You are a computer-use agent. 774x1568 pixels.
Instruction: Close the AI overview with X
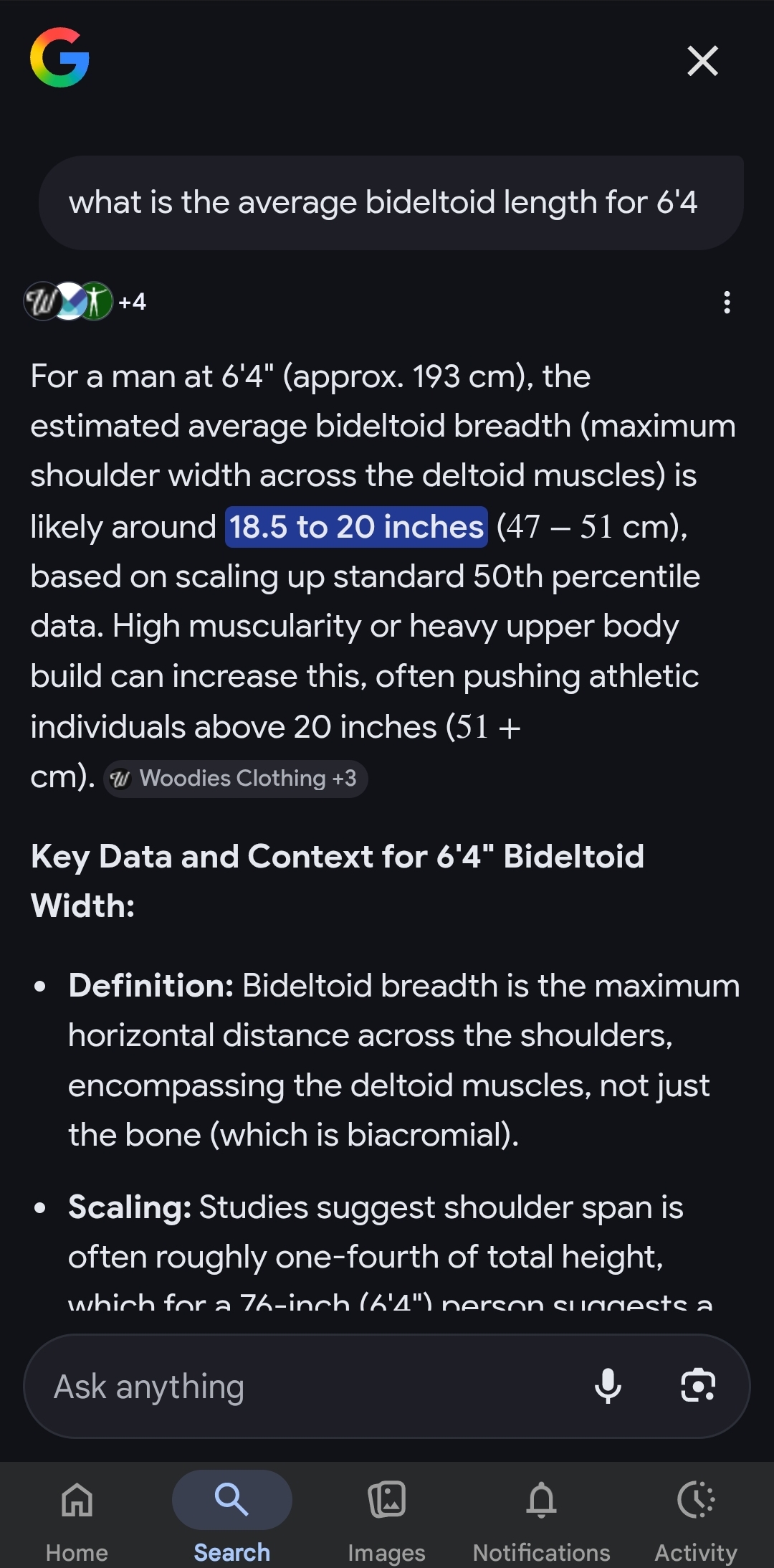click(x=702, y=60)
